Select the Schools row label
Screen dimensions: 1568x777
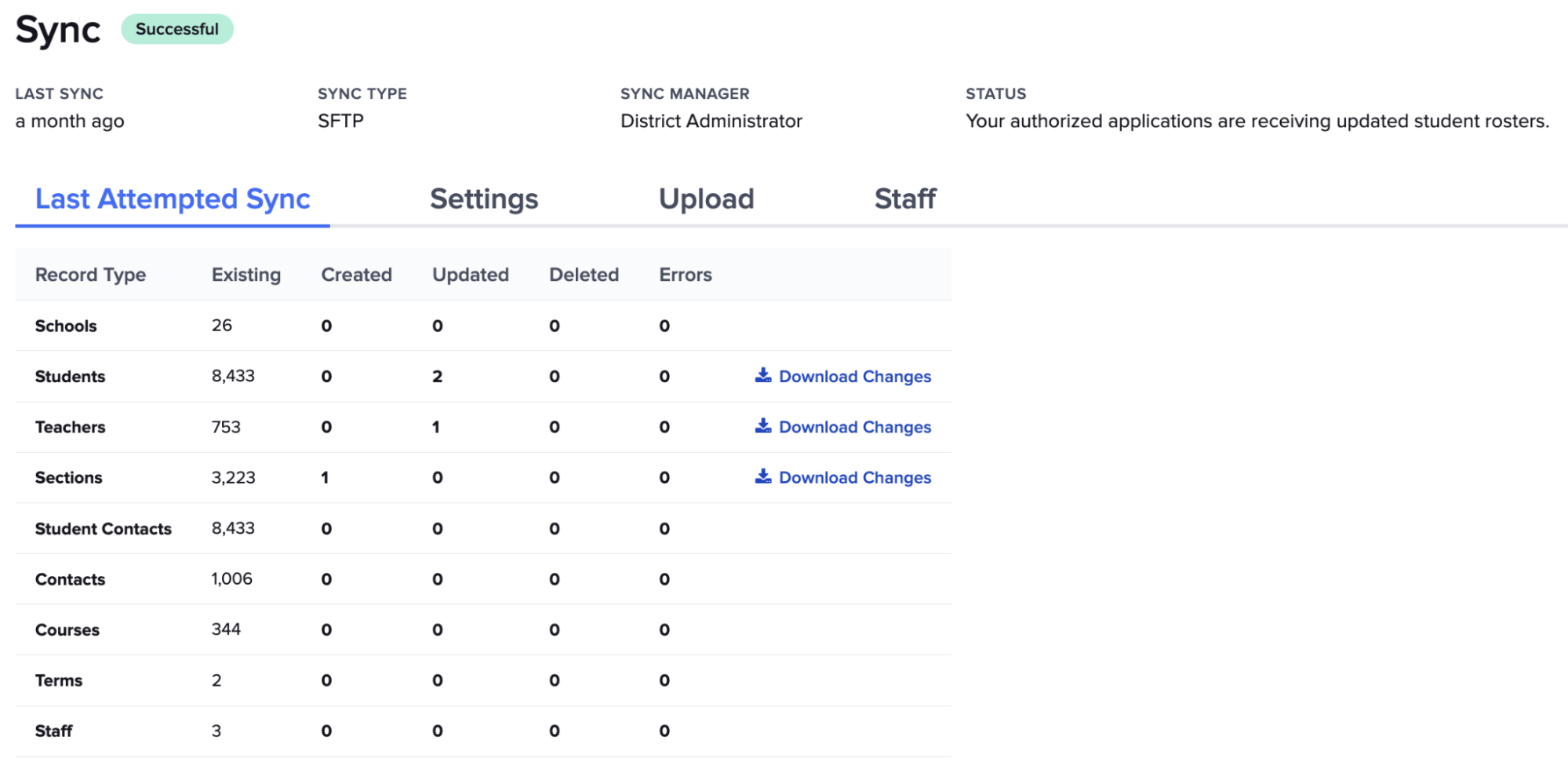(x=66, y=326)
